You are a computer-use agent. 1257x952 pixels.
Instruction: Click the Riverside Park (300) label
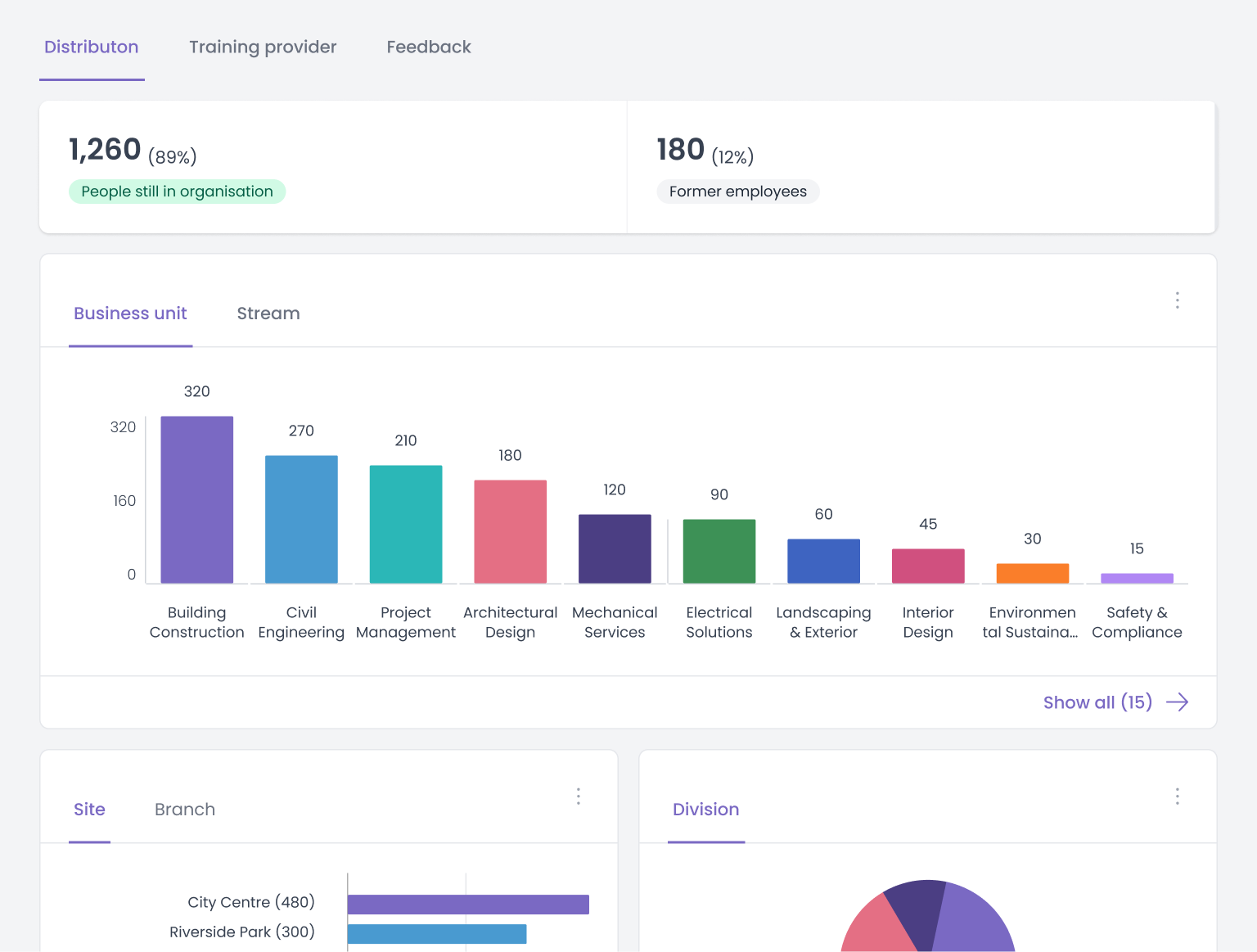pos(242,932)
